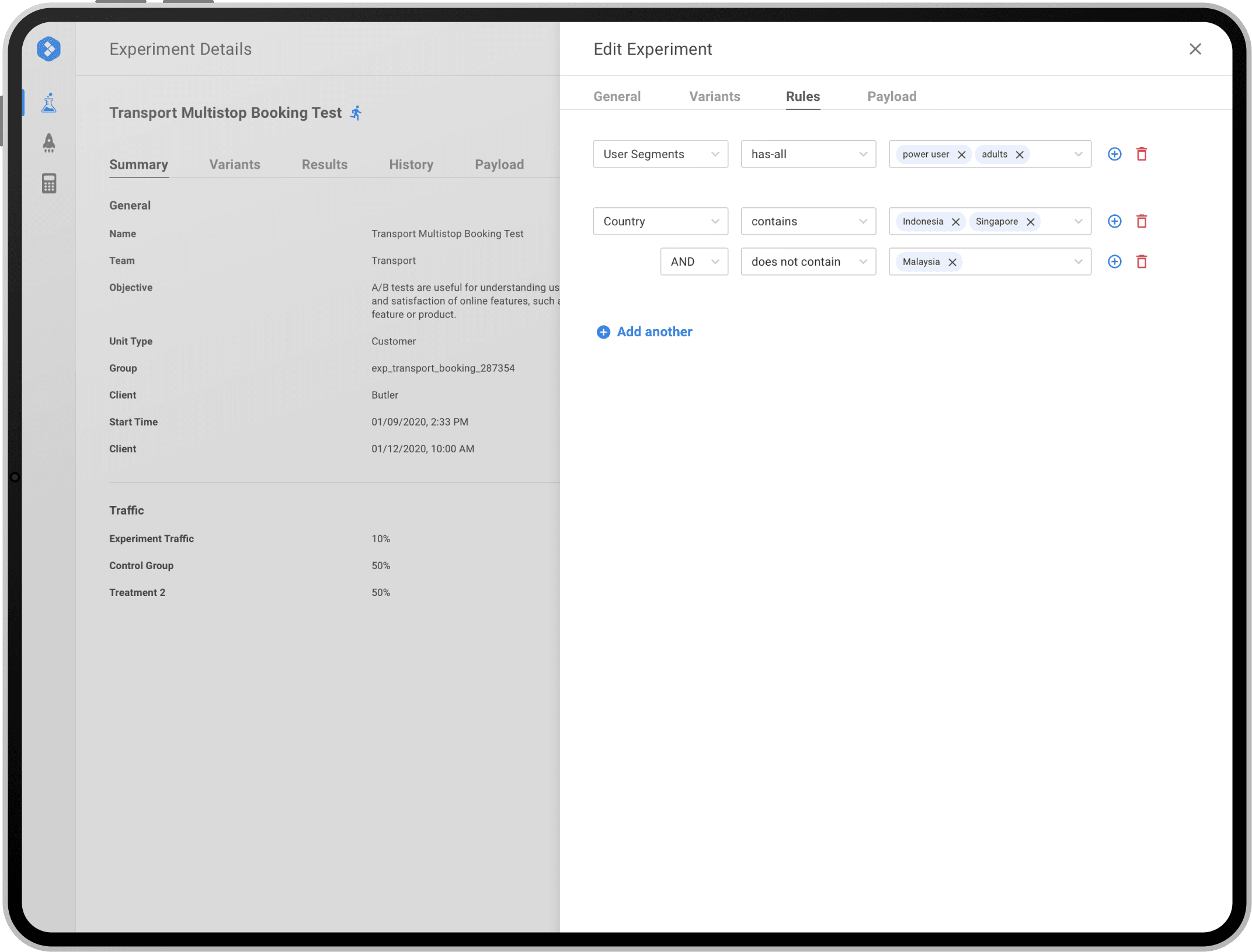This screenshot has height=952, width=1252.
Task: Remove the Indonesia tag
Action: point(955,222)
